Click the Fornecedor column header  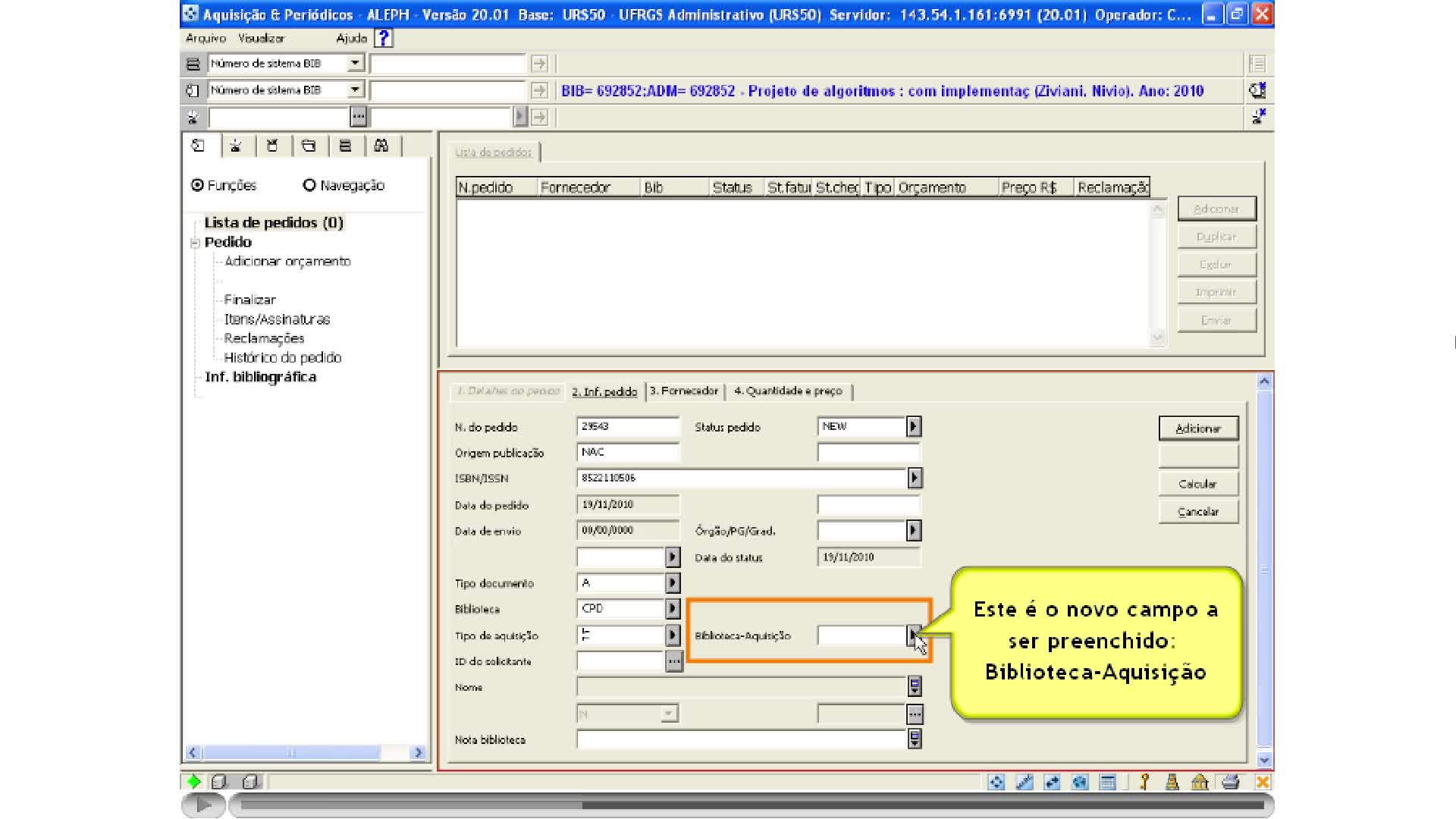pos(589,187)
